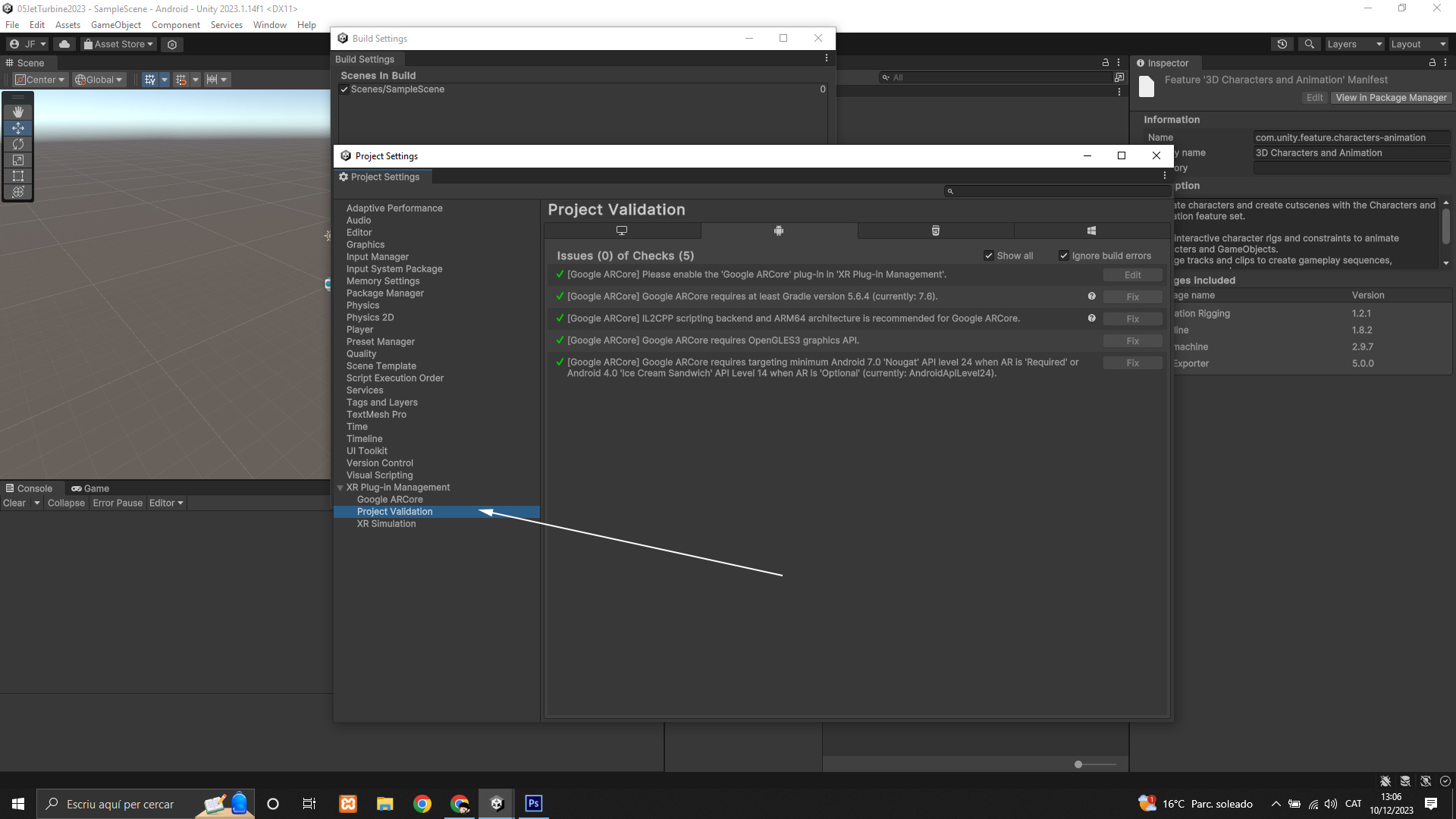Select the Scale tool in Scene view

point(18,160)
